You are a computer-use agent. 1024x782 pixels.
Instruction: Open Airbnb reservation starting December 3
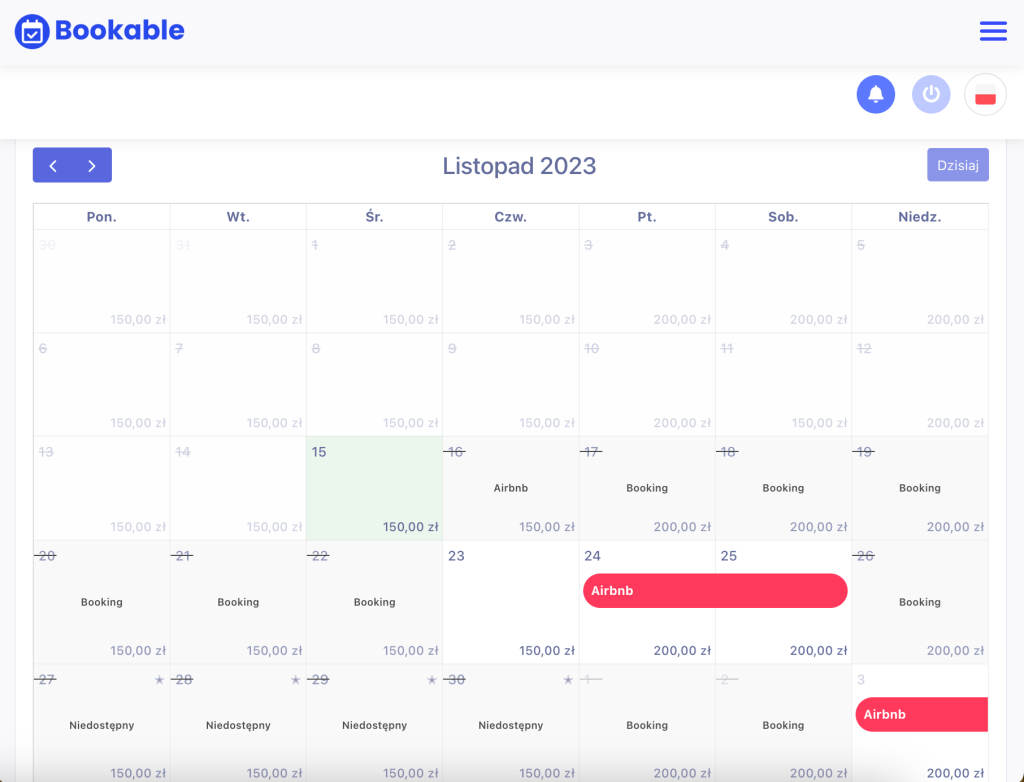921,714
